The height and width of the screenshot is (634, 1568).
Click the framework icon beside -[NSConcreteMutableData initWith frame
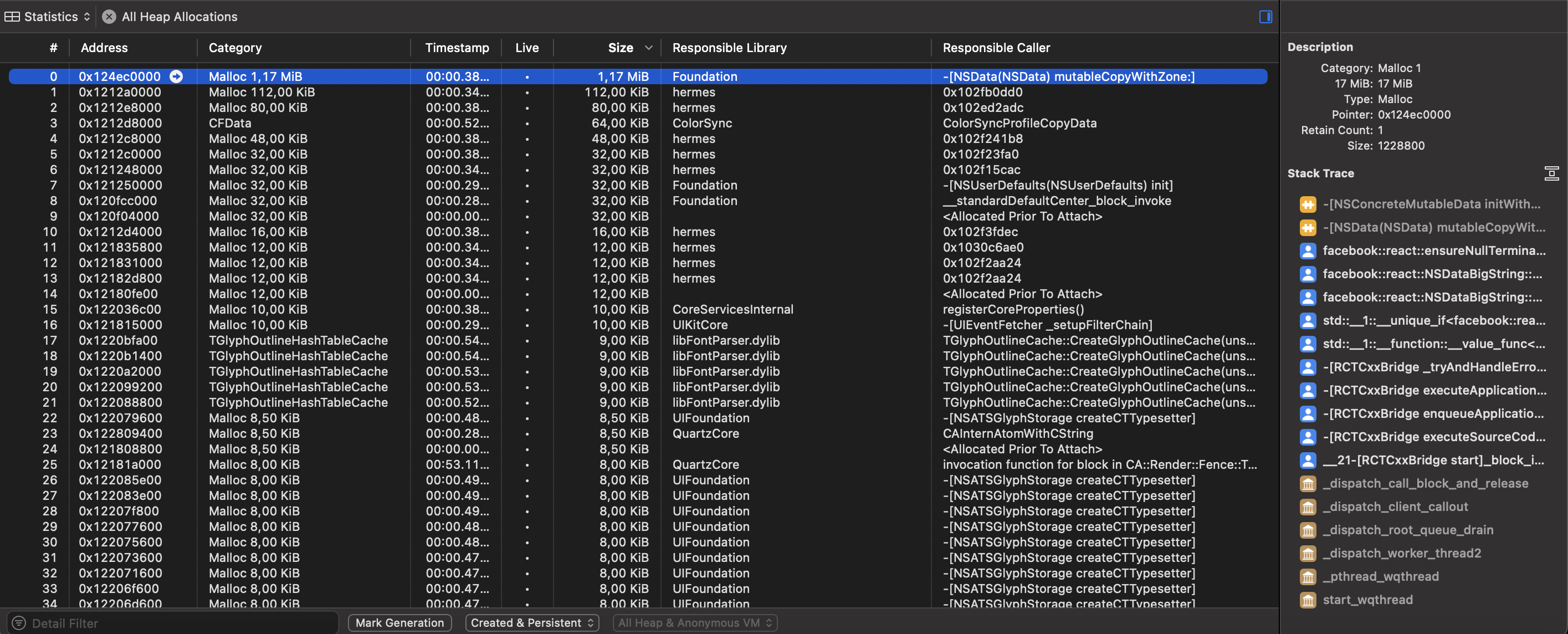click(1309, 204)
